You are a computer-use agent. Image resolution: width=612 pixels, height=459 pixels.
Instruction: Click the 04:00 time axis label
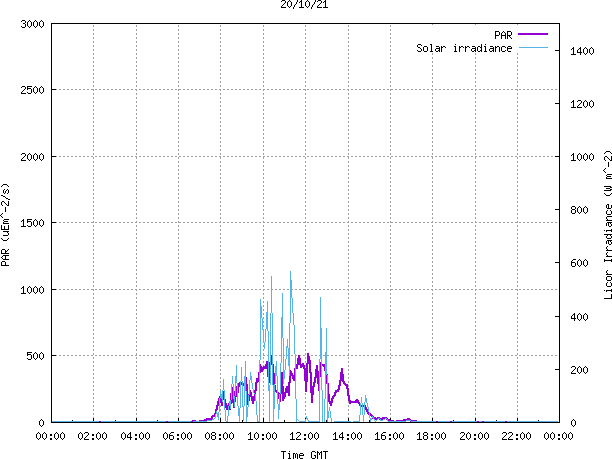135,436
